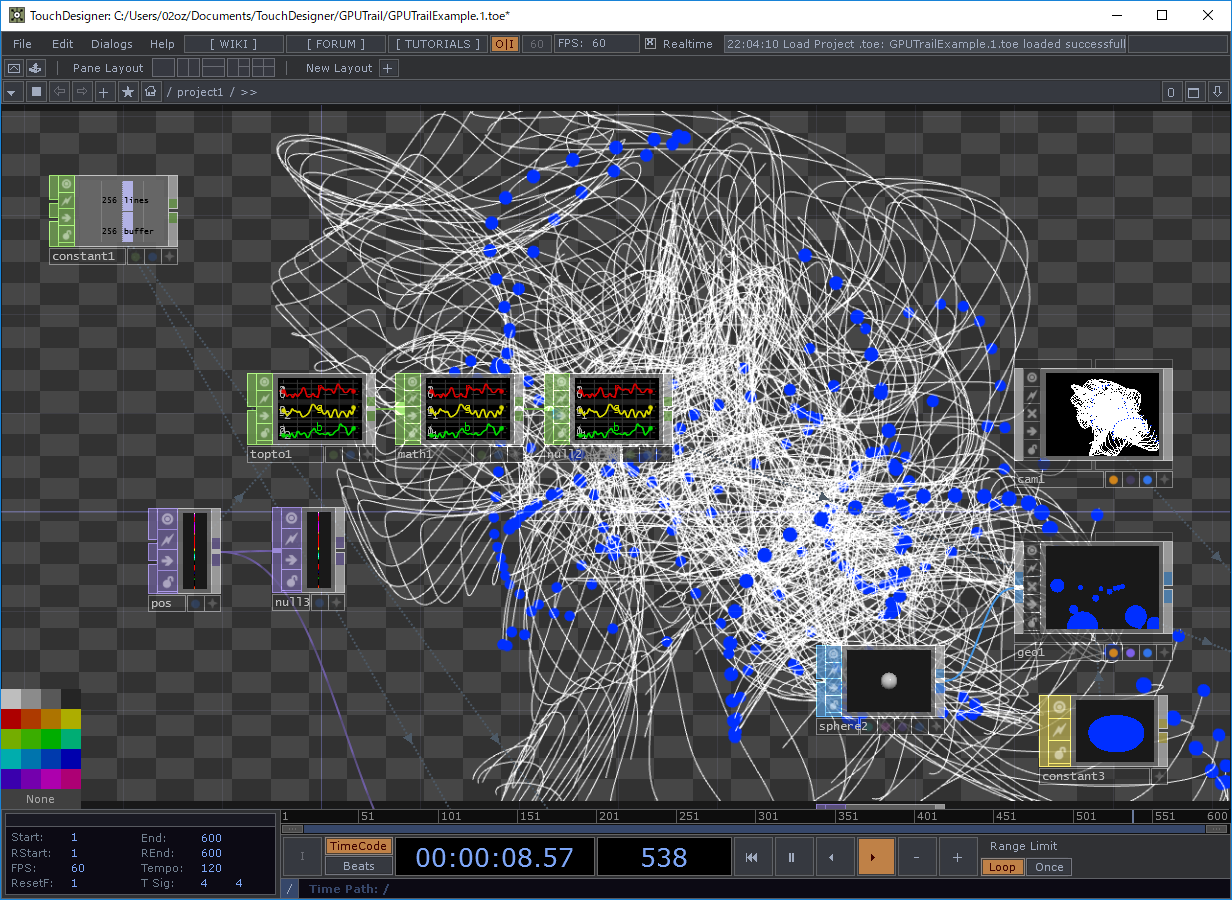Click the TUTORIALS button
The width and height of the screenshot is (1232, 900).
(x=437, y=44)
